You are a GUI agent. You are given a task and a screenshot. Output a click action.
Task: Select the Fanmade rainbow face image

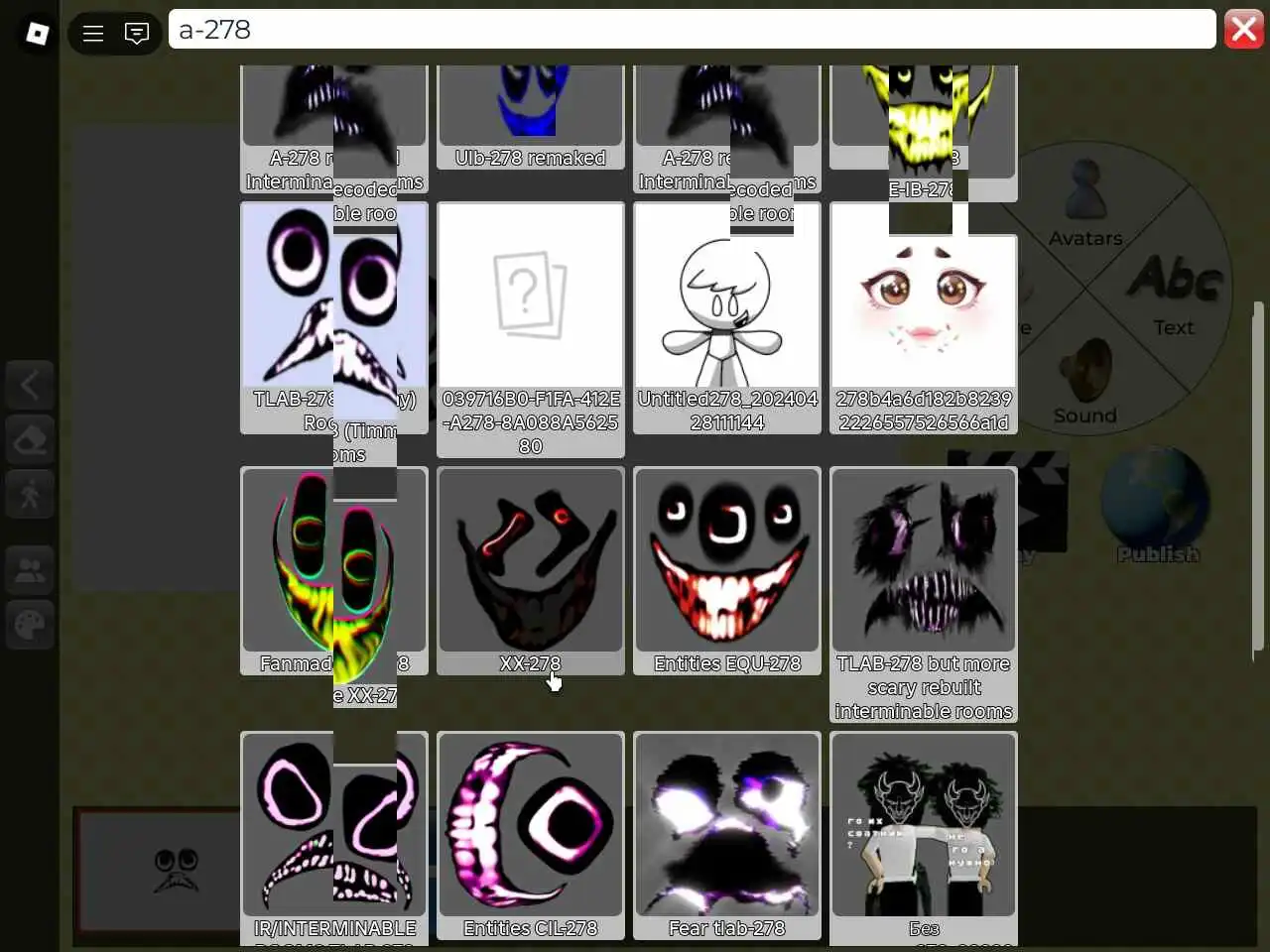[x=334, y=570]
